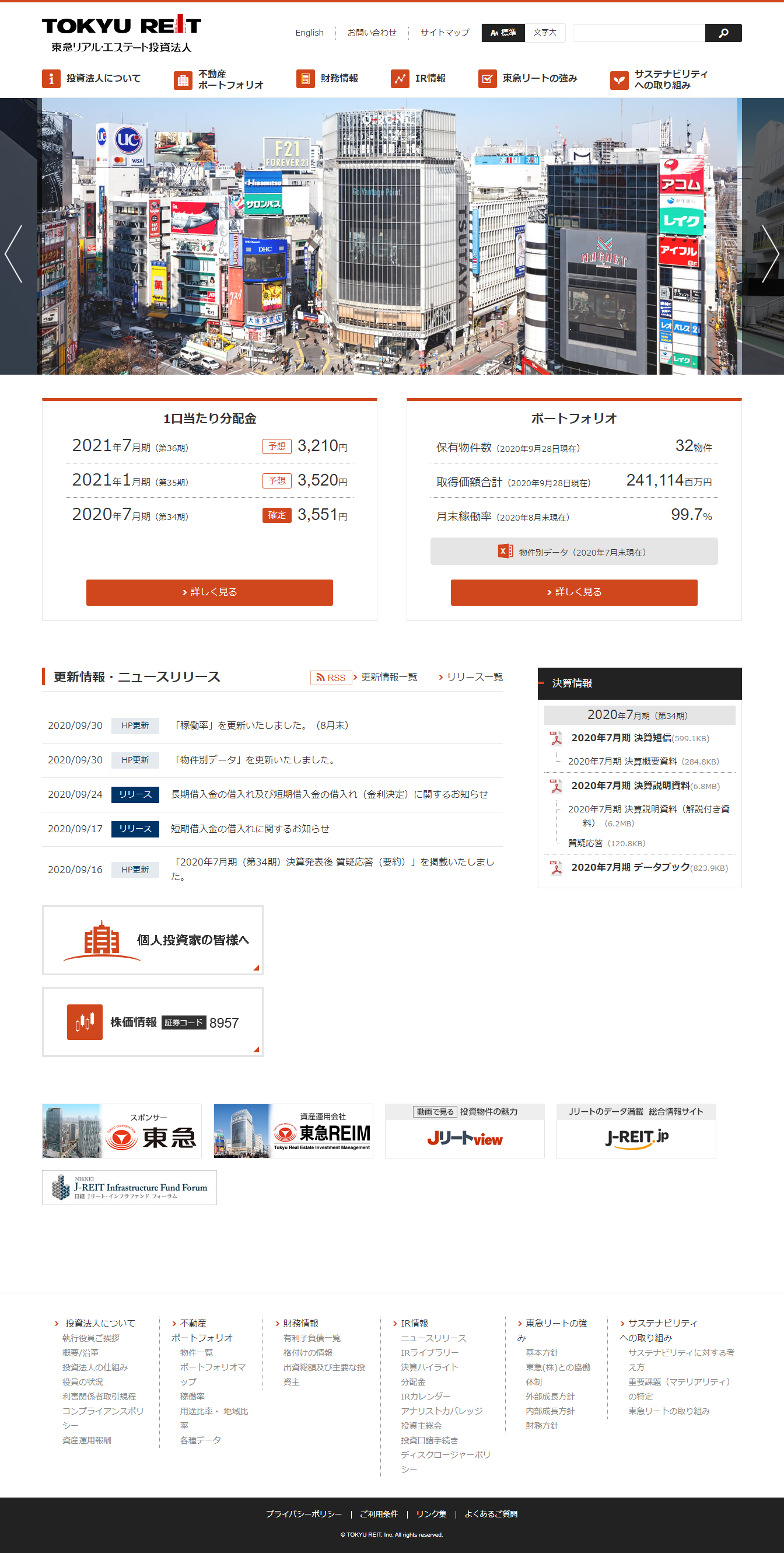Click the chart icon for IR情報
This screenshot has width=784, height=1553.
pyautogui.click(x=400, y=78)
